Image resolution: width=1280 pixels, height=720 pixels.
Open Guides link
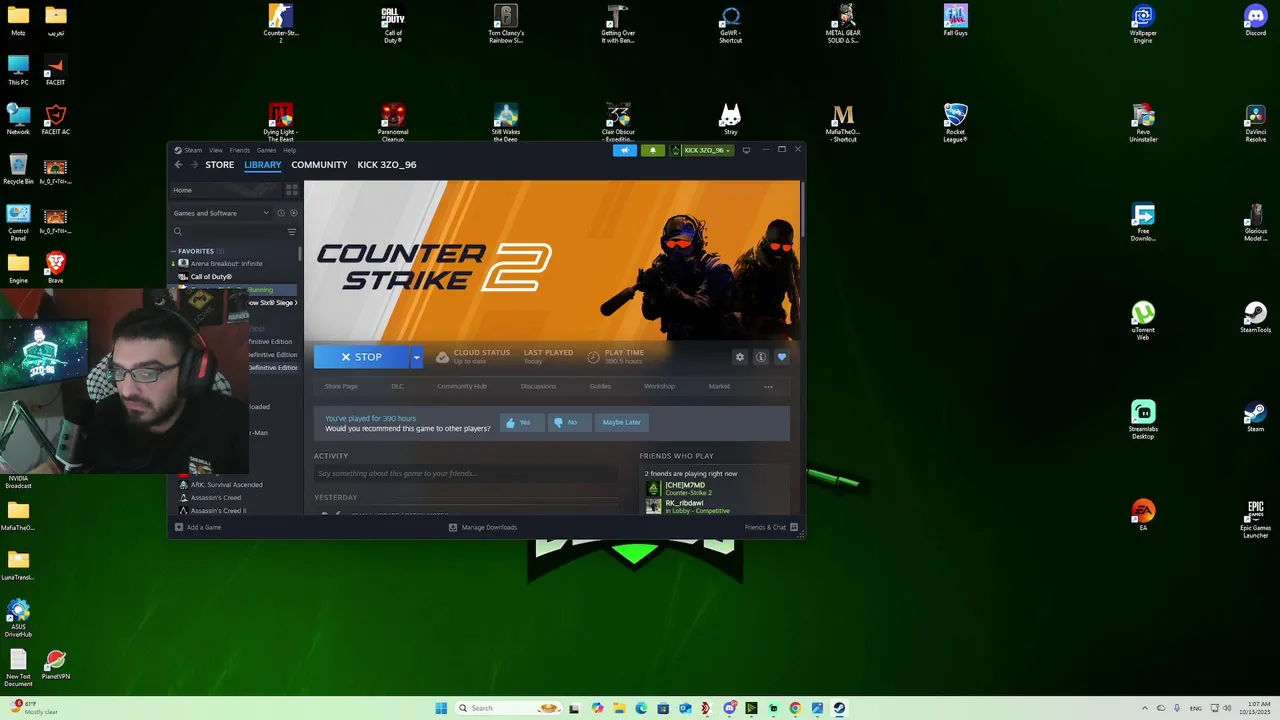click(x=600, y=386)
